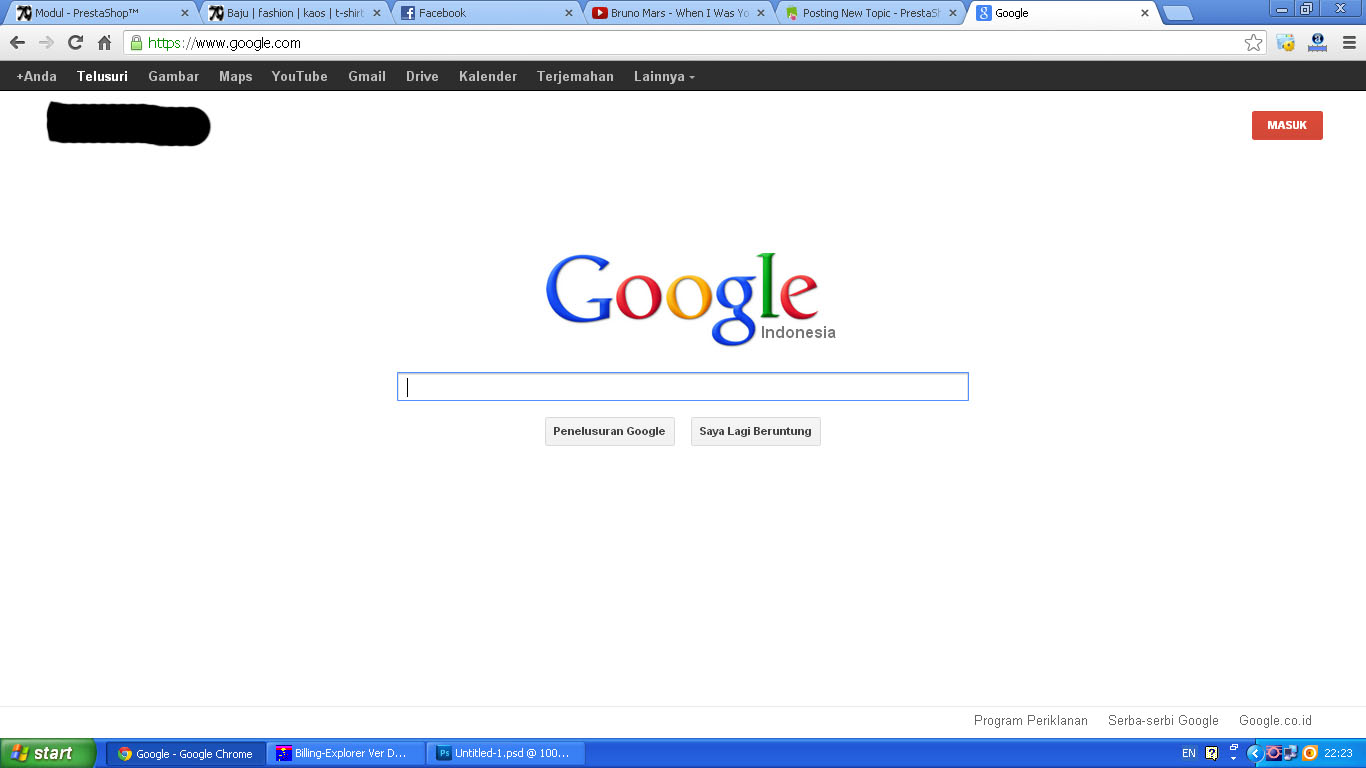Open Terjemahan translation service
1366x768 pixels.
pyautogui.click(x=575, y=76)
